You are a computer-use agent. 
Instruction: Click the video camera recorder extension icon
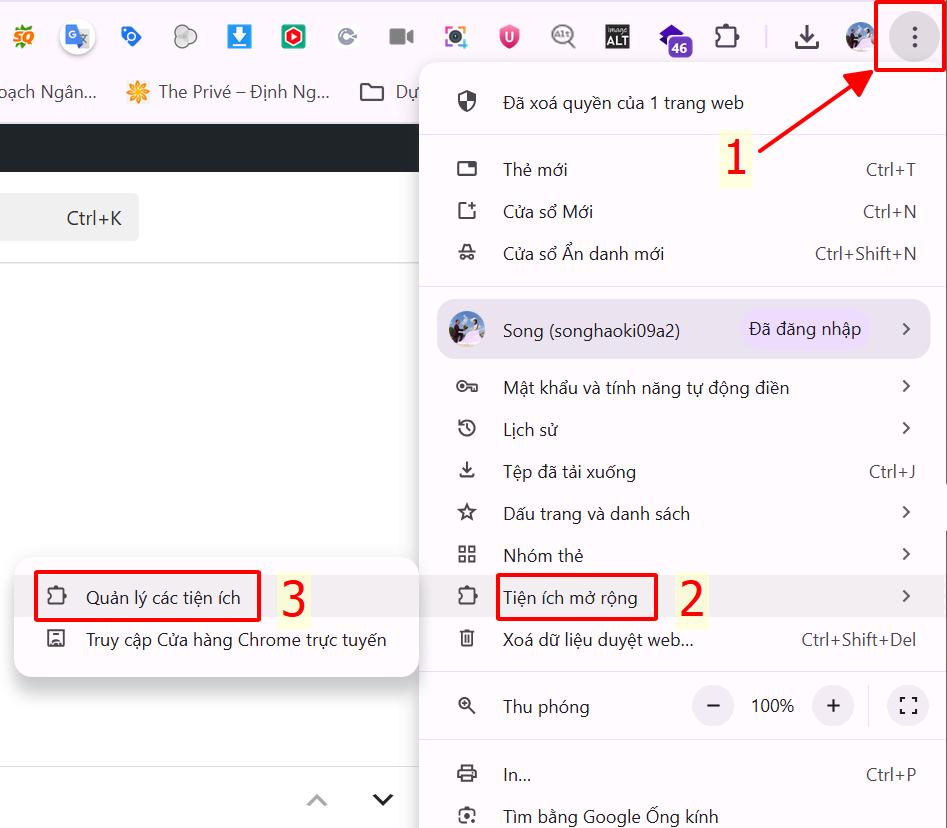[401, 37]
